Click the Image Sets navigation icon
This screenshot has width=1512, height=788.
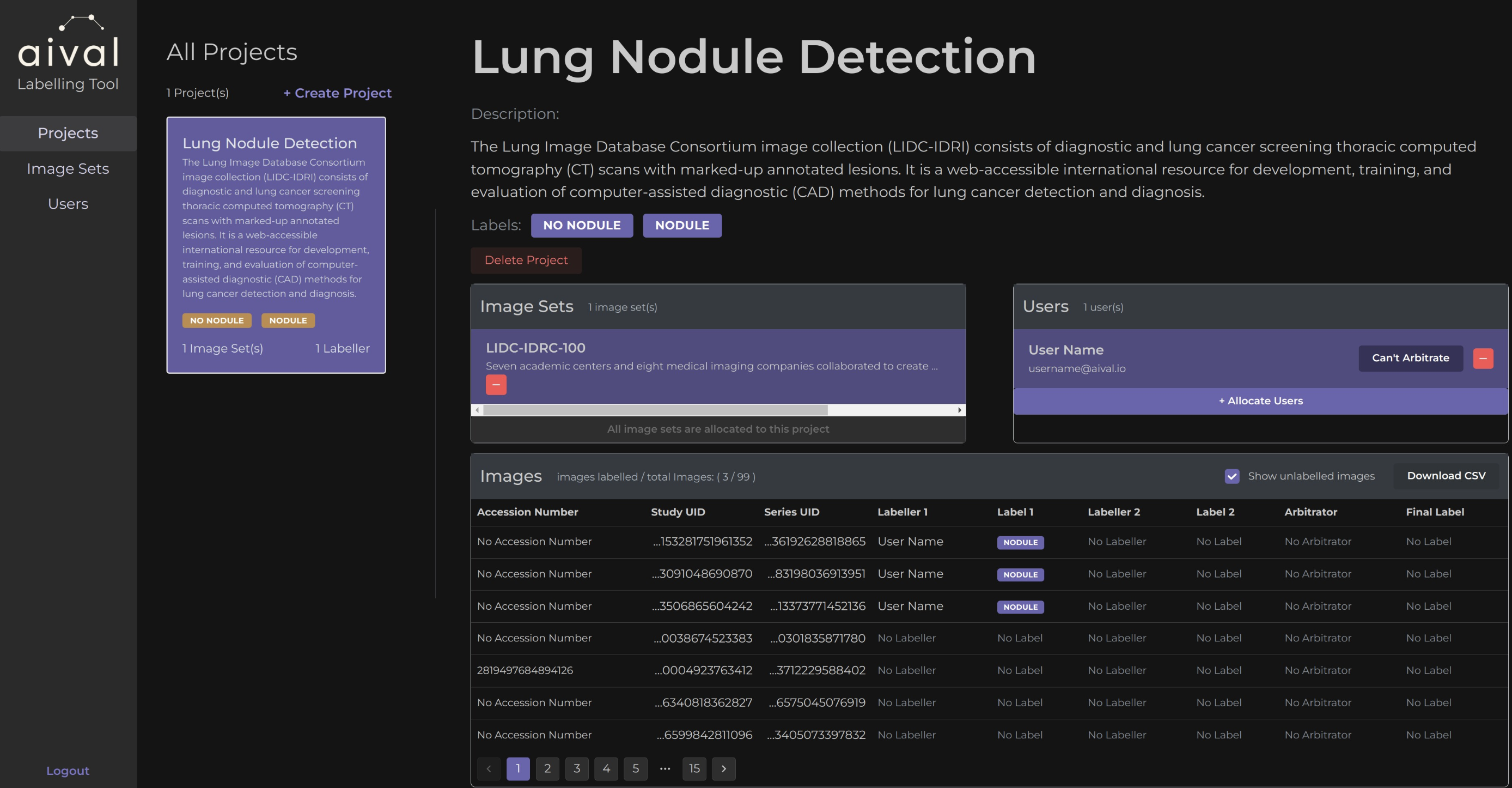(68, 168)
